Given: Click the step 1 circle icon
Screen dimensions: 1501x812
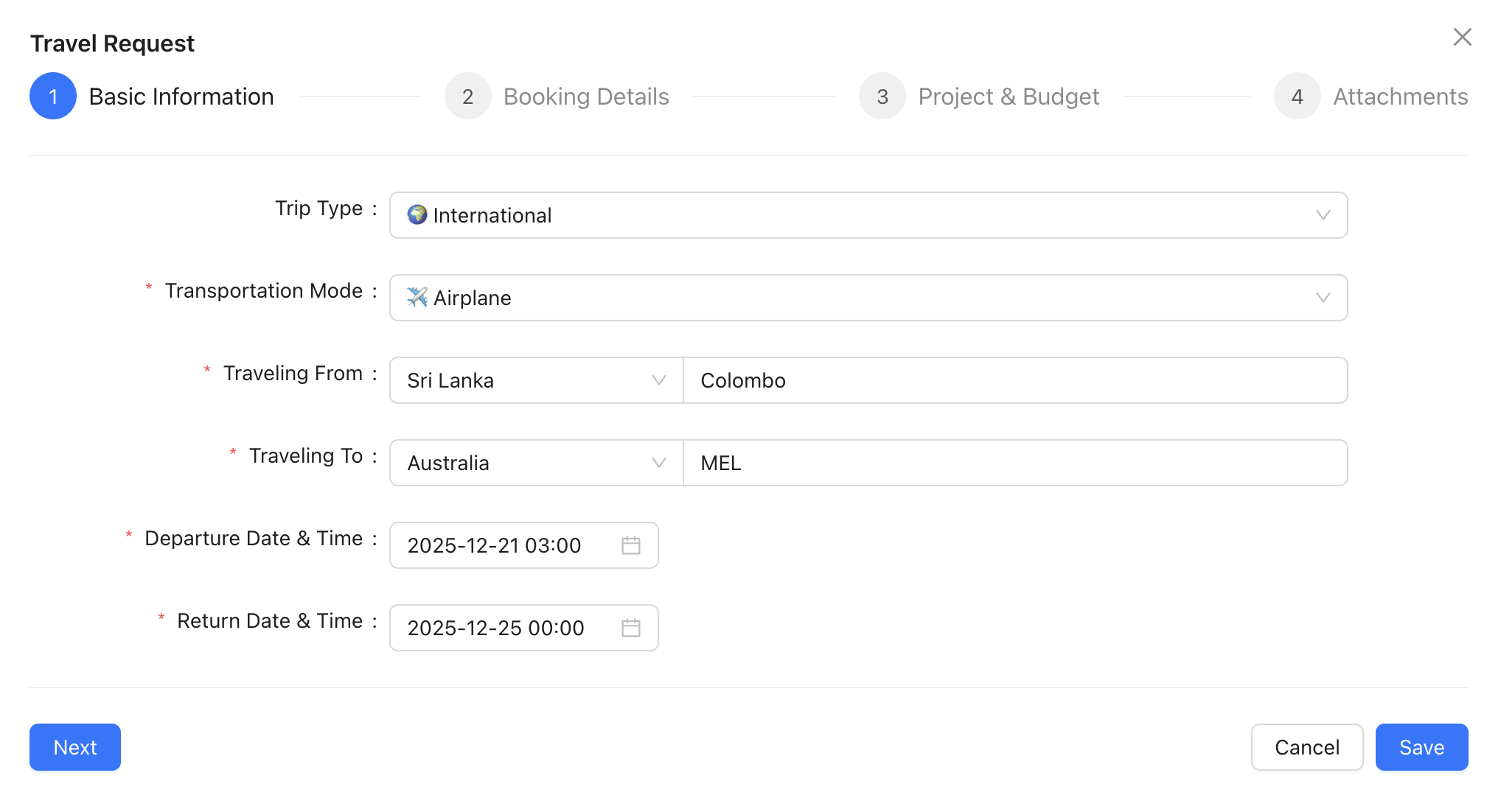Looking at the screenshot, I should (x=53, y=97).
